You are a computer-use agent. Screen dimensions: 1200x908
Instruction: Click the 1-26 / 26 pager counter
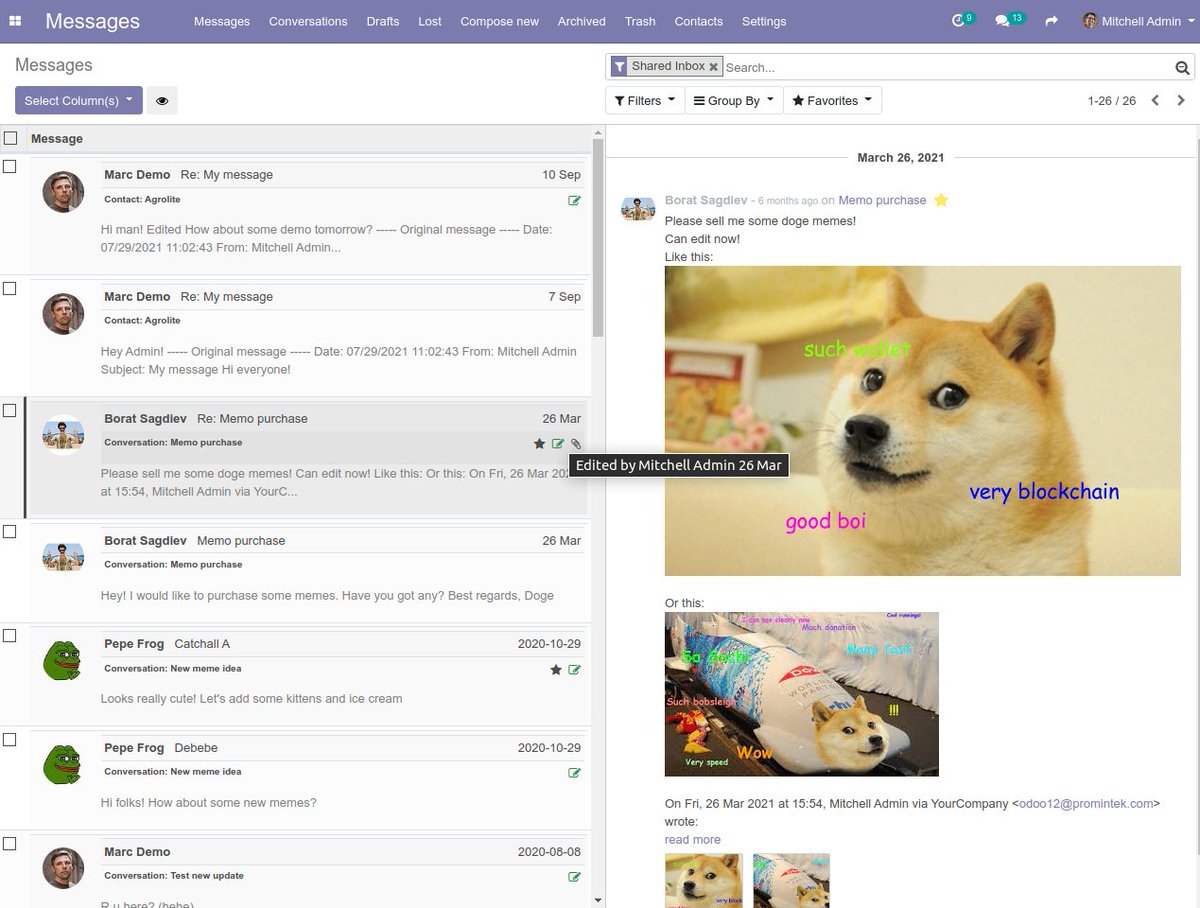click(1111, 100)
